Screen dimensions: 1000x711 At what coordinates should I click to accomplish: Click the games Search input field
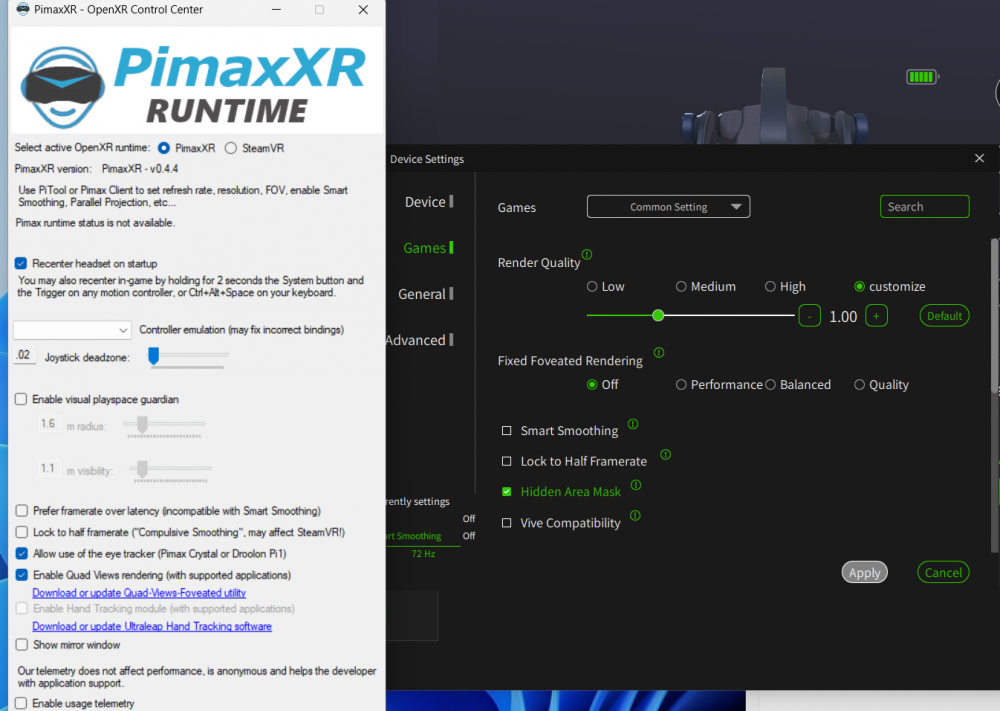click(x=924, y=207)
